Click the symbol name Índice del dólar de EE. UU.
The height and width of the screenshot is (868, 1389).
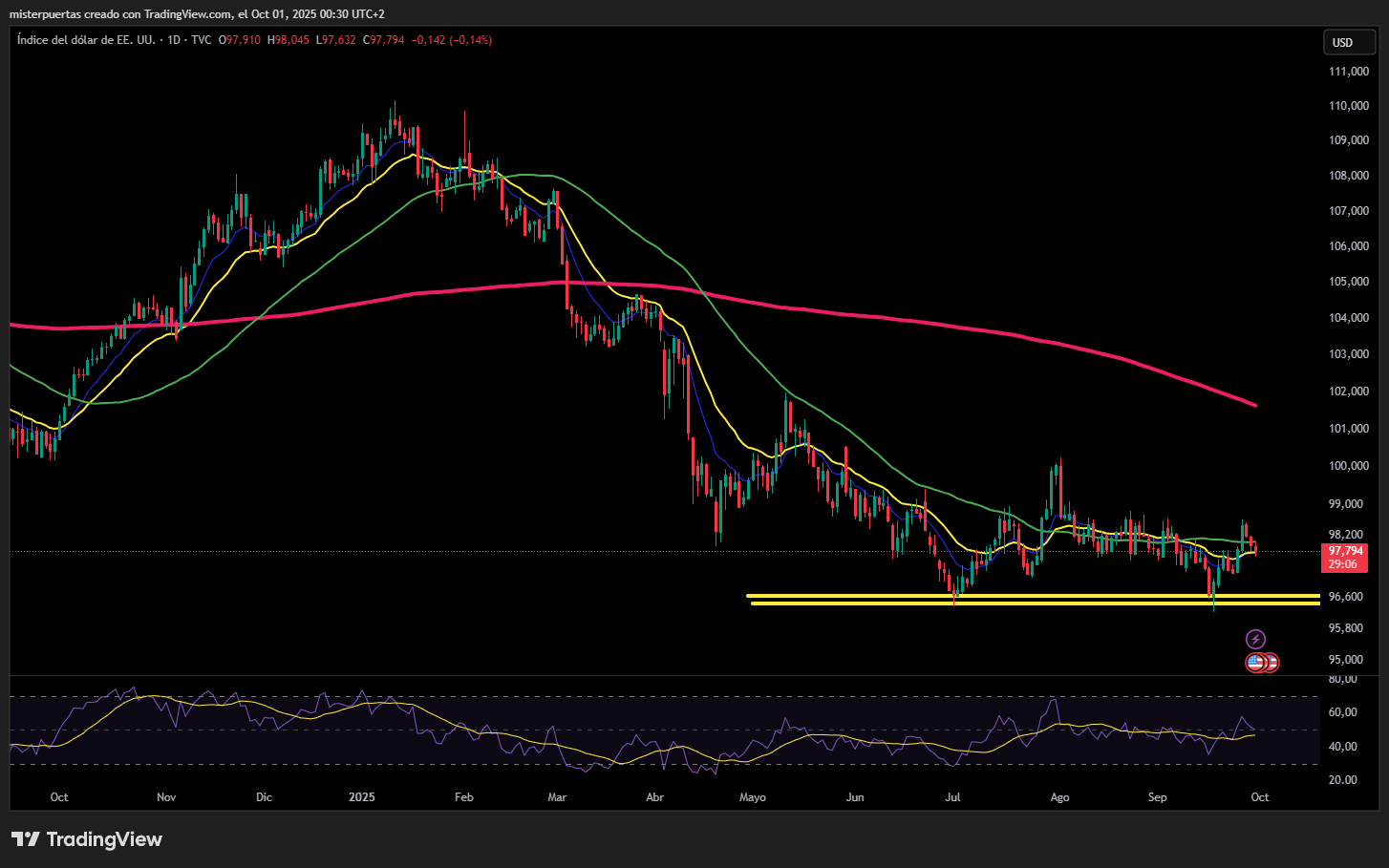[x=86, y=40]
